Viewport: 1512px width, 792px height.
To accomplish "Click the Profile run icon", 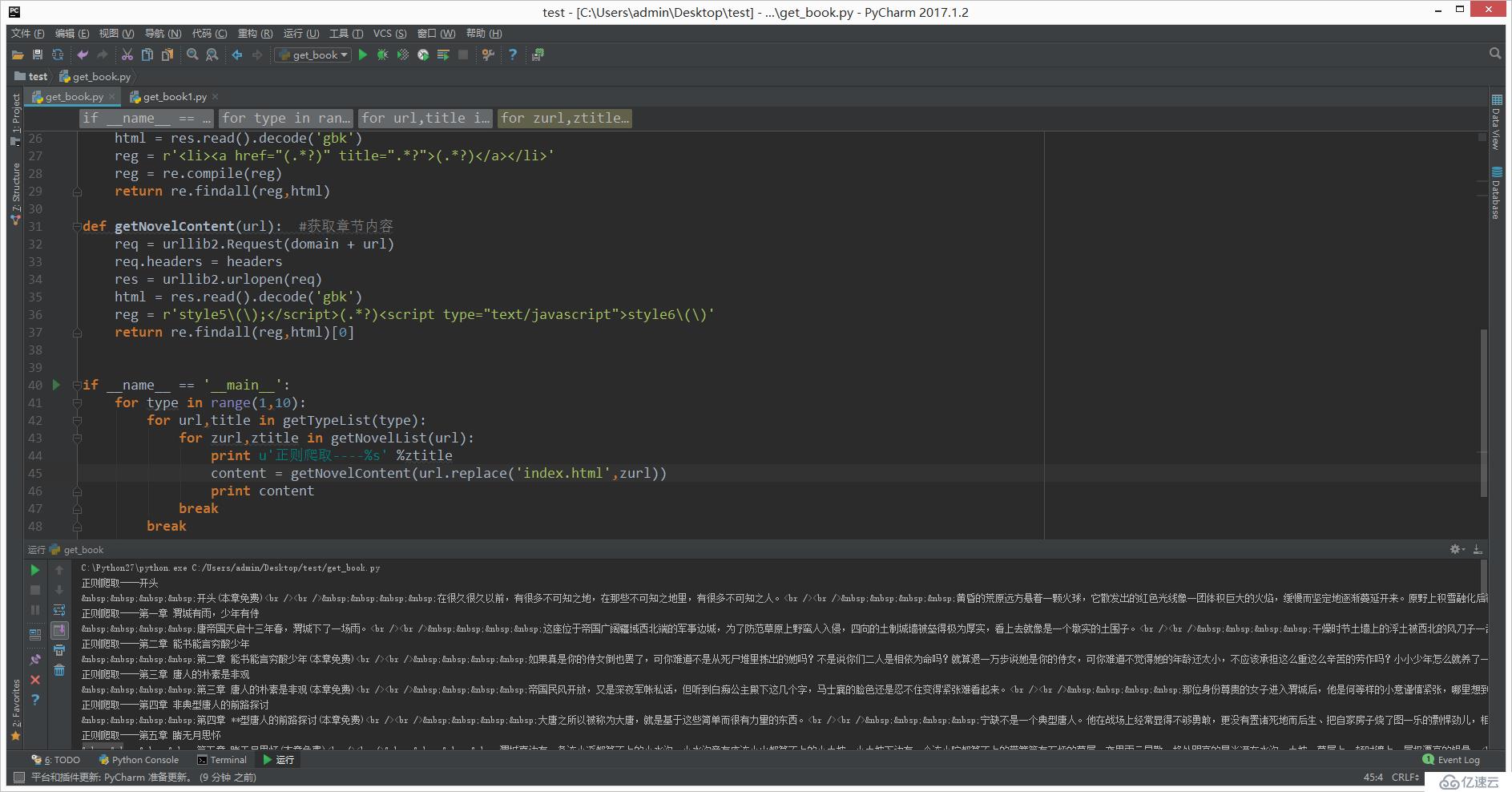I will (x=423, y=55).
